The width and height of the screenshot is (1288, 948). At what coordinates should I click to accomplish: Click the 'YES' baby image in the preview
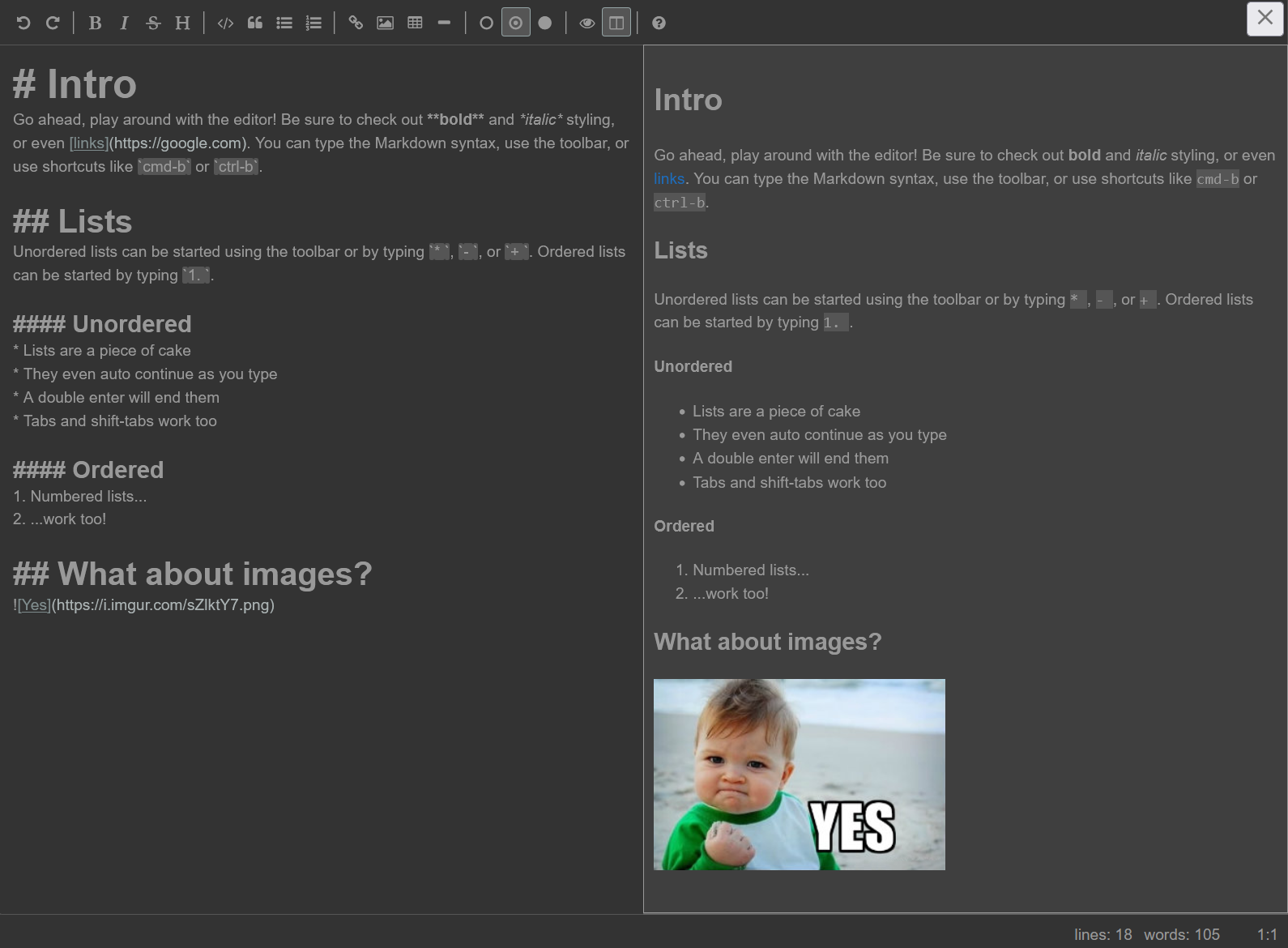coord(800,775)
